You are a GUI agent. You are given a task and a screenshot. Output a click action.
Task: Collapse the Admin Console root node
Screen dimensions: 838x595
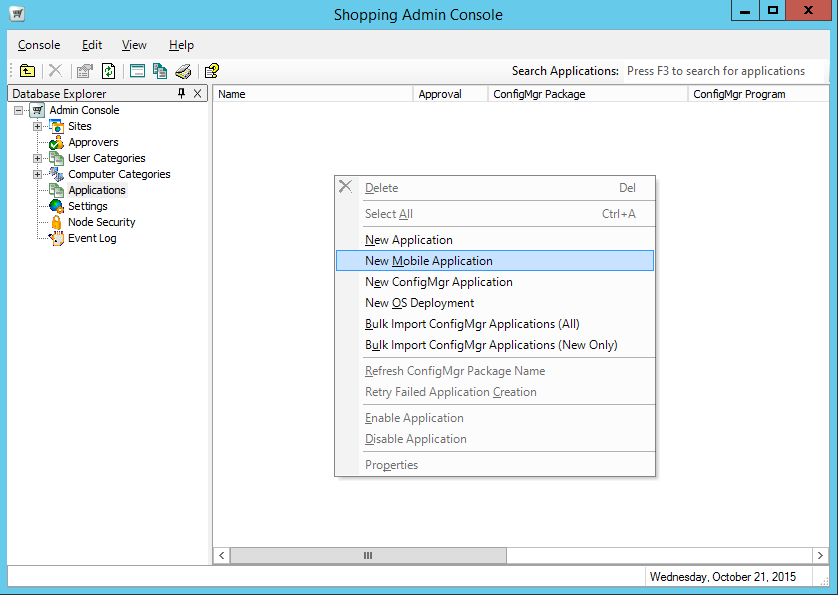point(19,110)
